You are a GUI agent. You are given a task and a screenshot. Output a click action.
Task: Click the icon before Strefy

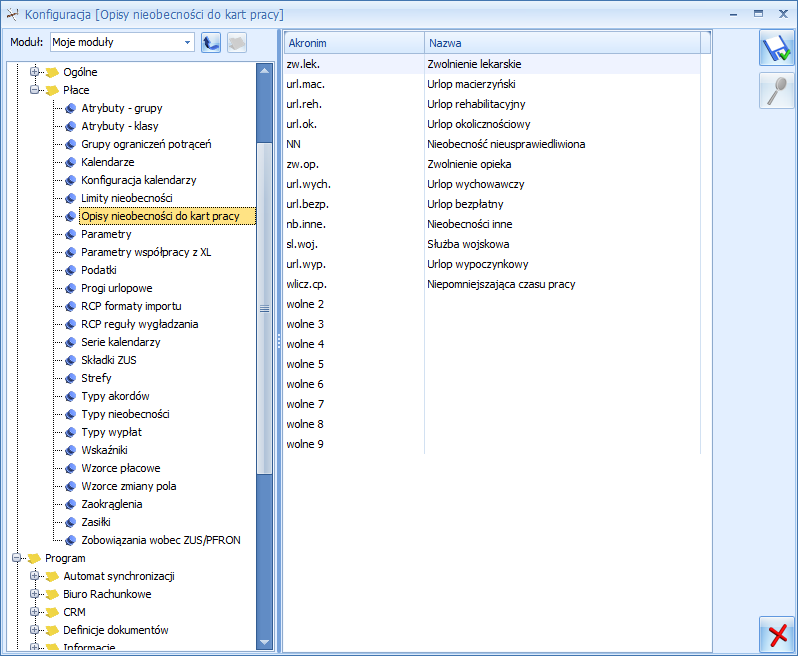click(71, 379)
